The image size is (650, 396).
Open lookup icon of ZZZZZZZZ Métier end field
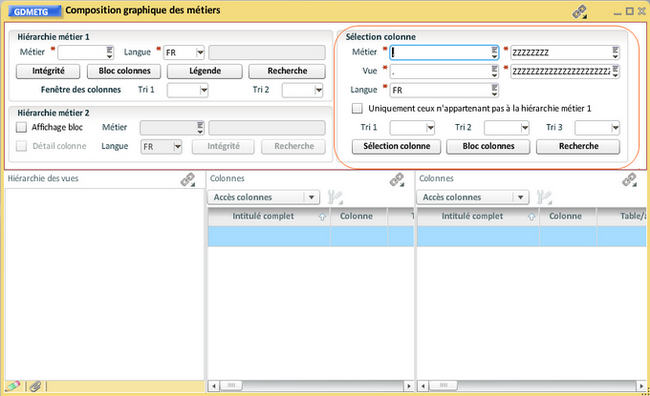pos(615,52)
